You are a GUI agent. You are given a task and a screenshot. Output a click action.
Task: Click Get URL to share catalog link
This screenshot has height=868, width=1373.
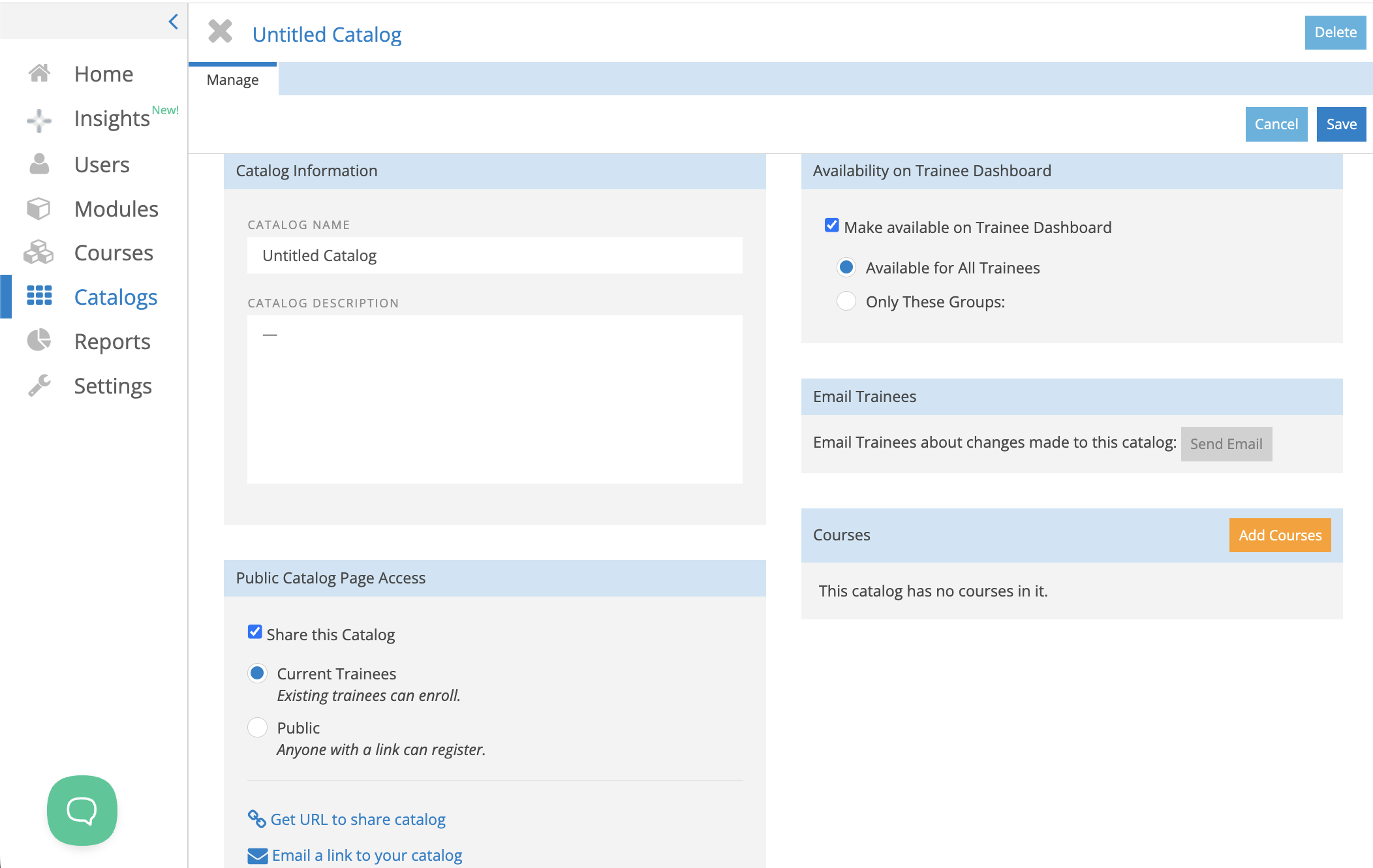358,820
